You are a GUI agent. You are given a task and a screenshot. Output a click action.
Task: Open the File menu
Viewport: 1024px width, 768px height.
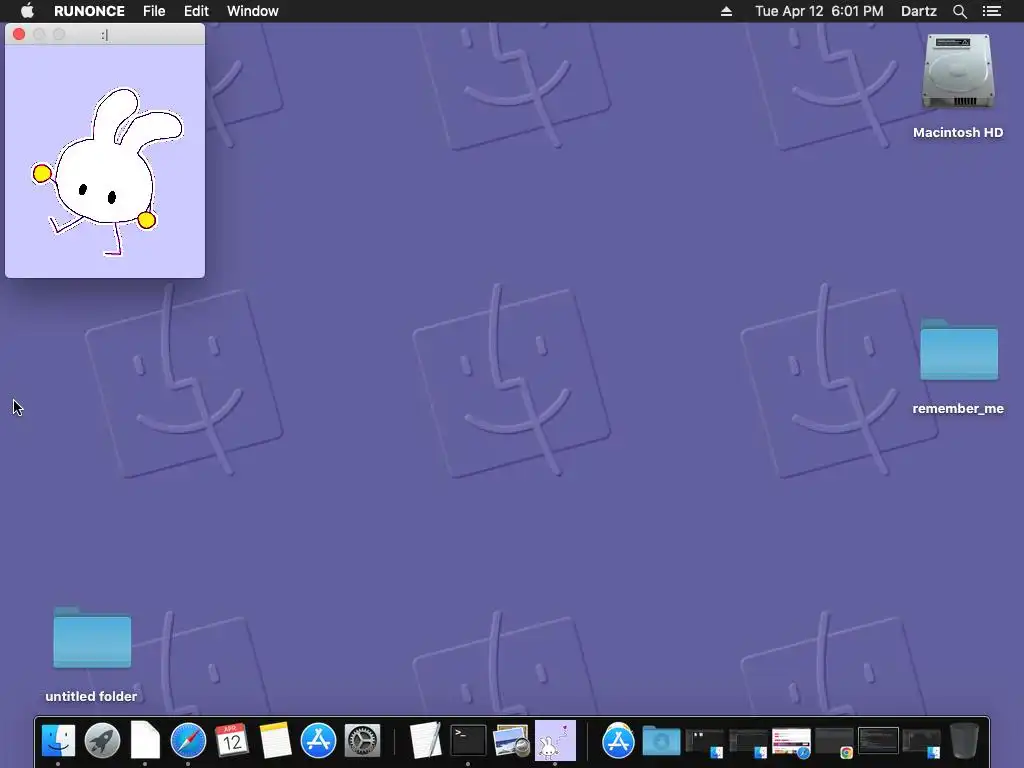click(x=154, y=11)
